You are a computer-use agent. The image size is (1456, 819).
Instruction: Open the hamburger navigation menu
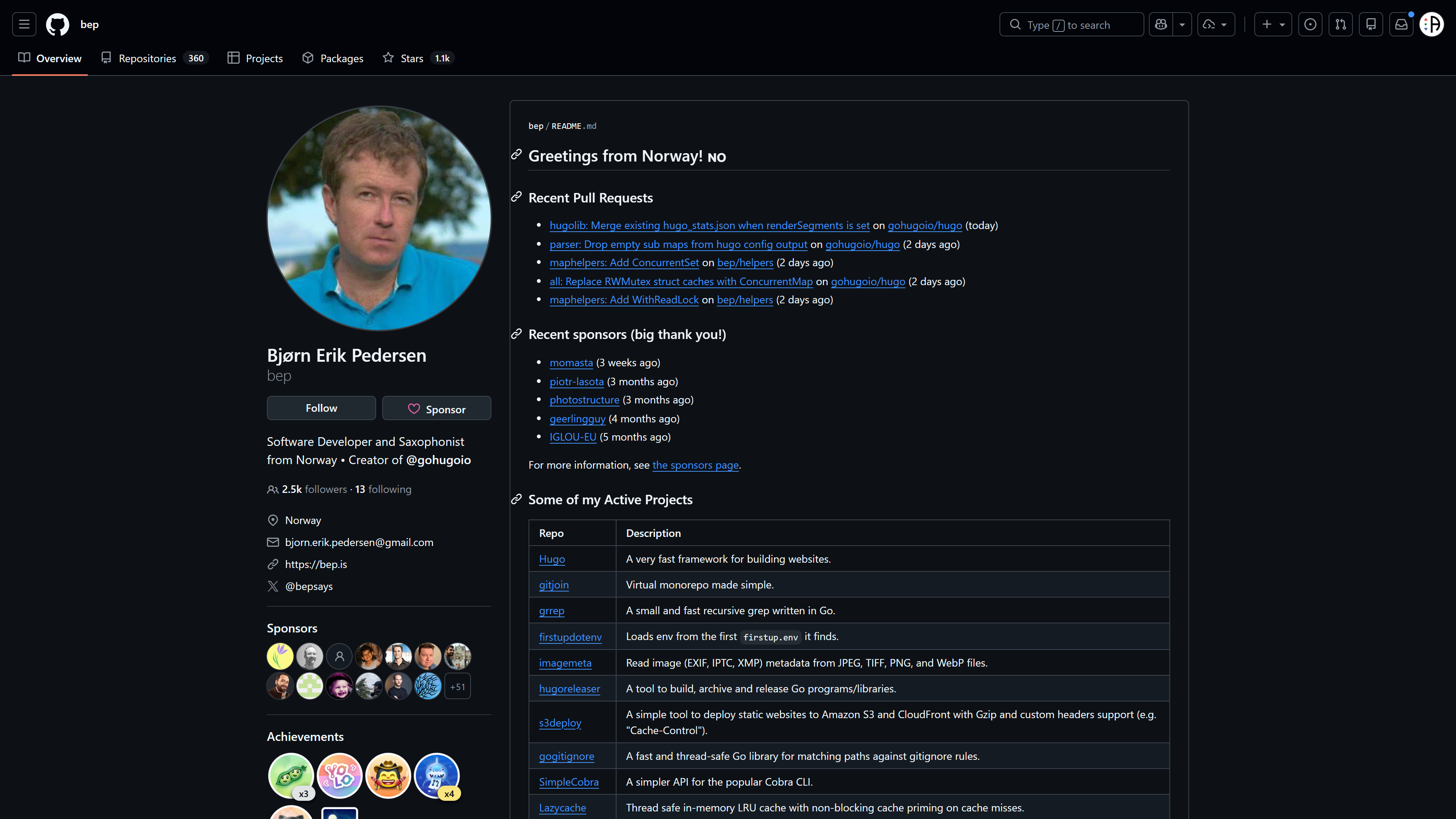pyautogui.click(x=24, y=24)
